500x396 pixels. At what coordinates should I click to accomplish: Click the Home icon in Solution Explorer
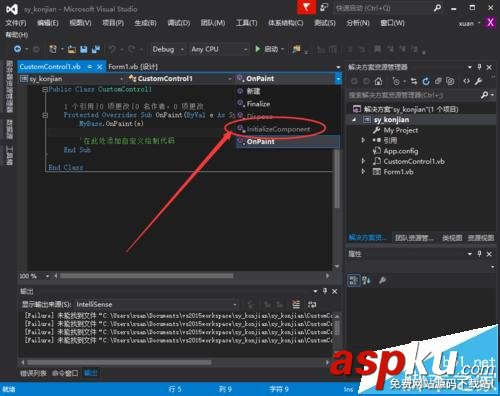click(378, 81)
